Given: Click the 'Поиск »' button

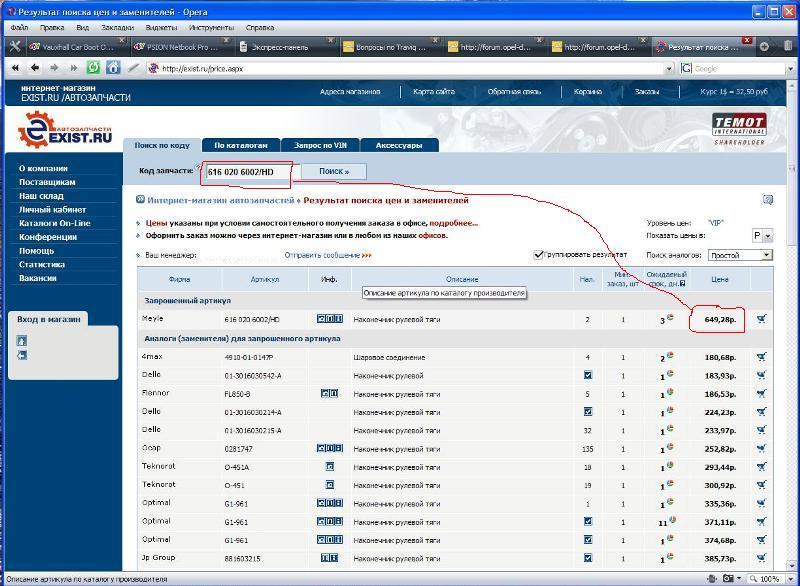Looking at the screenshot, I should coord(334,172).
